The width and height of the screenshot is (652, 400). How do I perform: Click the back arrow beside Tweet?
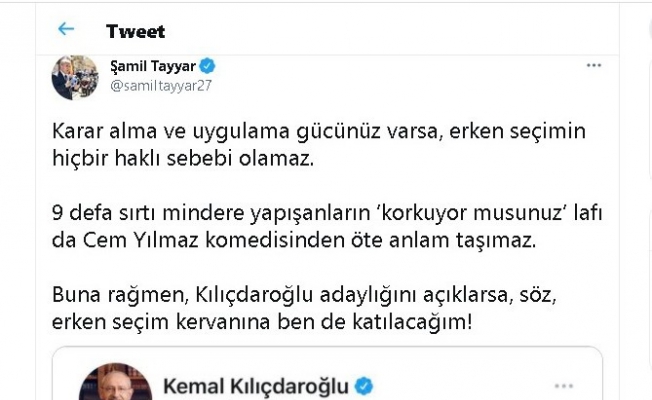pyautogui.click(x=68, y=30)
